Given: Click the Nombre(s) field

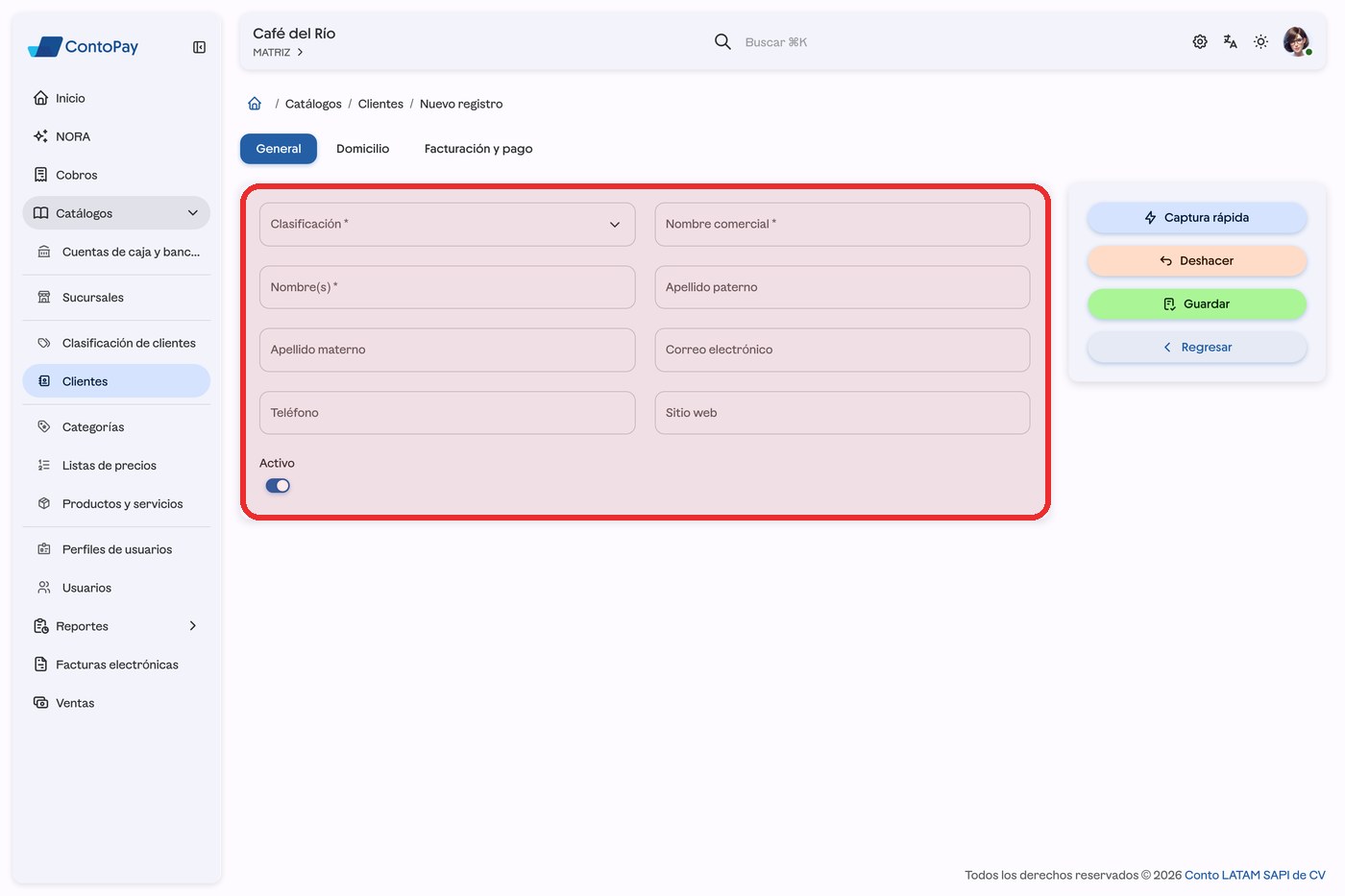Looking at the screenshot, I should pyautogui.click(x=447, y=287).
